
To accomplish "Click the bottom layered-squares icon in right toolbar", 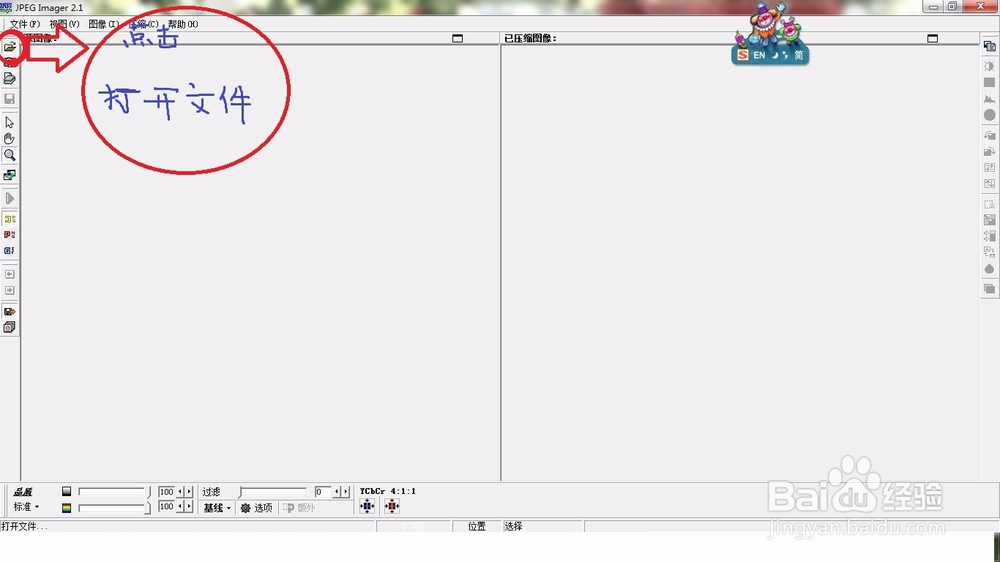I will click(x=989, y=289).
